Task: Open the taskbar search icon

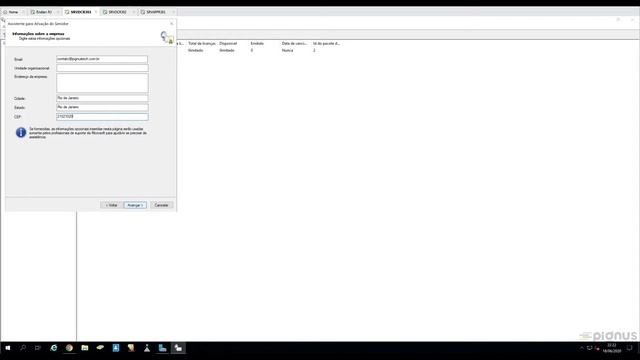Action: pos(23,348)
